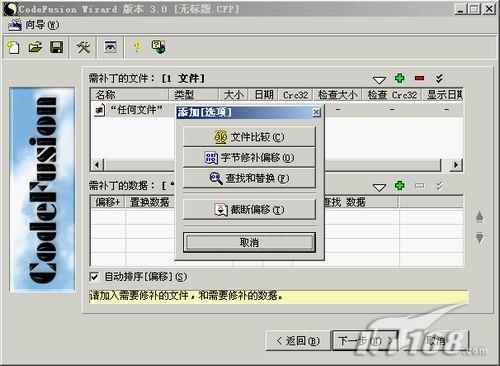Click the yellow question mark help icon
This screenshot has height=366, width=500.
coord(137,47)
